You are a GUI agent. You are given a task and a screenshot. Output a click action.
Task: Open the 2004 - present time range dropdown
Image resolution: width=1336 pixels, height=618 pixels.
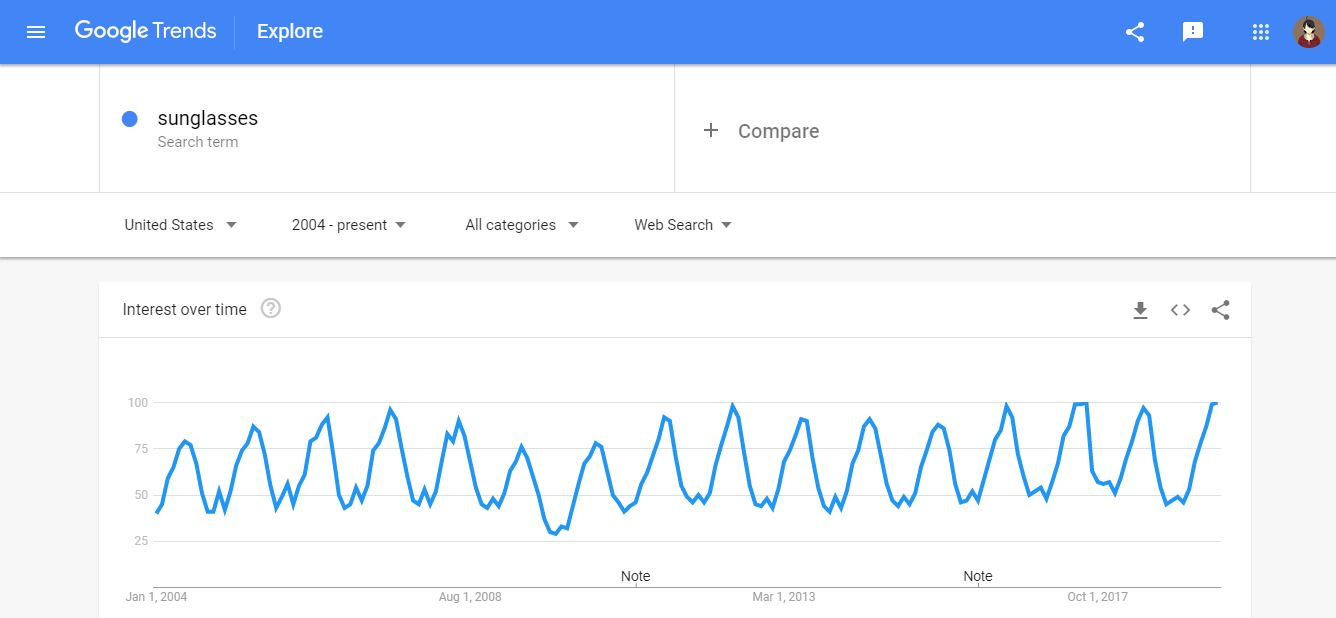click(x=348, y=225)
